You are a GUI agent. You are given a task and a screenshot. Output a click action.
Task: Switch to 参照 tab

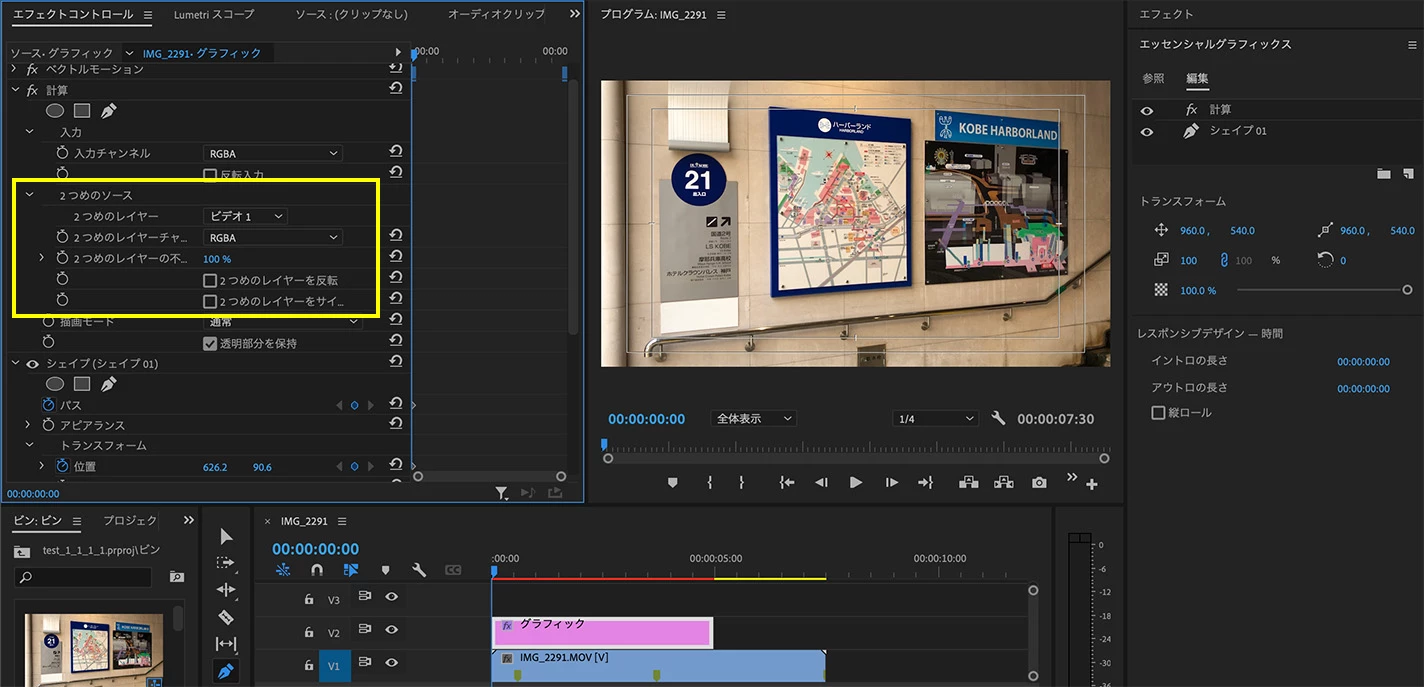coord(1154,79)
